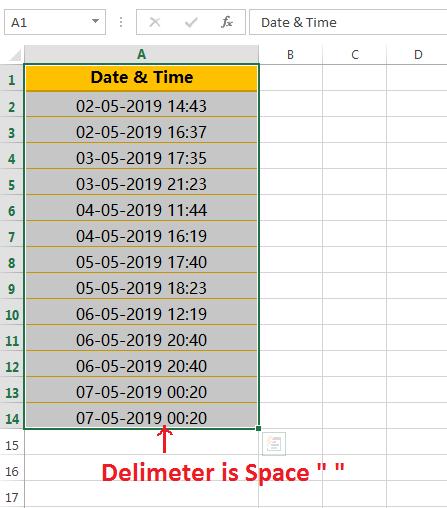Select cell 03-05-2019 17:35
Screen dimensions: 447x508
coord(141,156)
